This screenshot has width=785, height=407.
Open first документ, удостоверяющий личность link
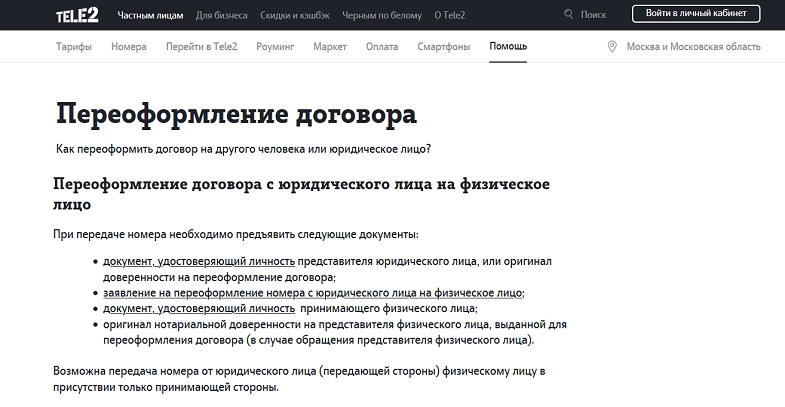[199, 261]
